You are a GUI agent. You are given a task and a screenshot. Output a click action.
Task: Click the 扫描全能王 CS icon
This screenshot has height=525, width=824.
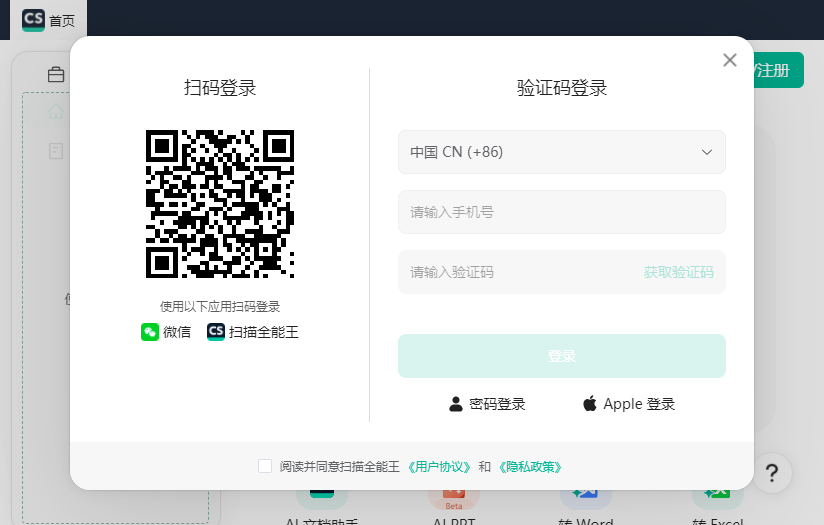[x=215, y=332]
